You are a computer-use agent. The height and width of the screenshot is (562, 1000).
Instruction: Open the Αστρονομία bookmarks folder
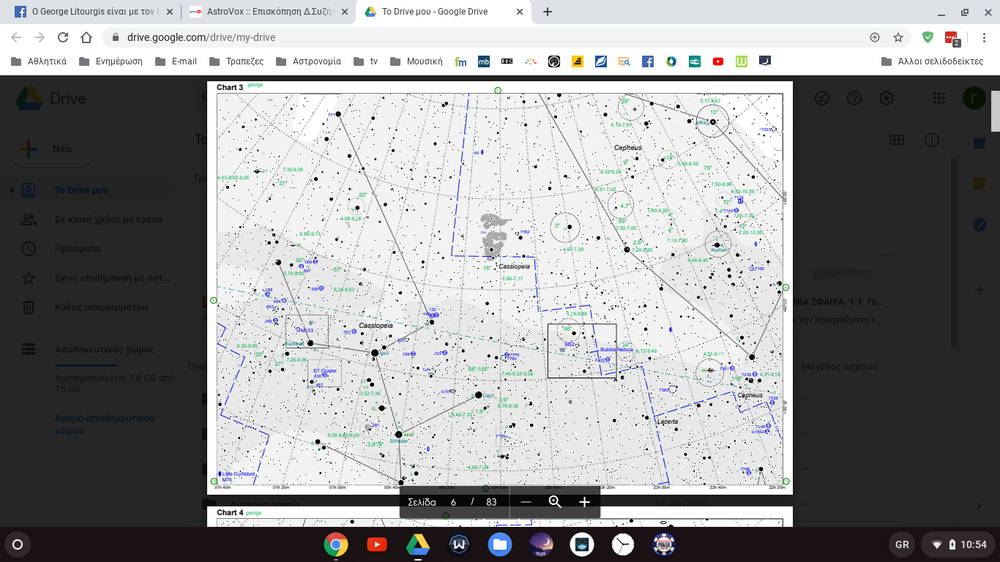tap(309, 61)
